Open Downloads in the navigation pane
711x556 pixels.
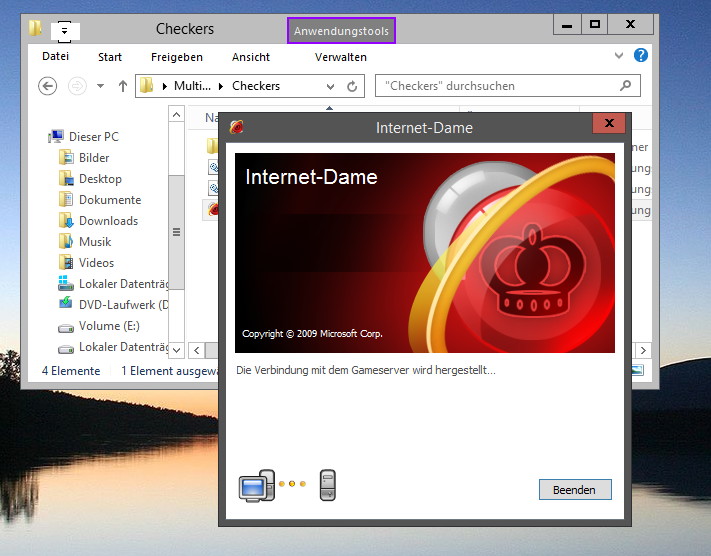coord(108,220)
